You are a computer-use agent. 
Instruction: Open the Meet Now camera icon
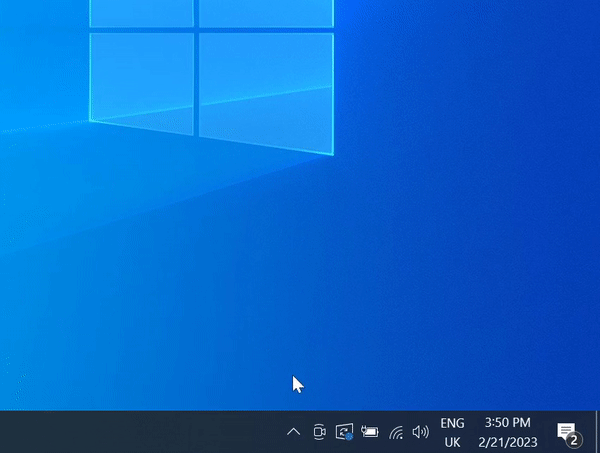coord(319,432)
